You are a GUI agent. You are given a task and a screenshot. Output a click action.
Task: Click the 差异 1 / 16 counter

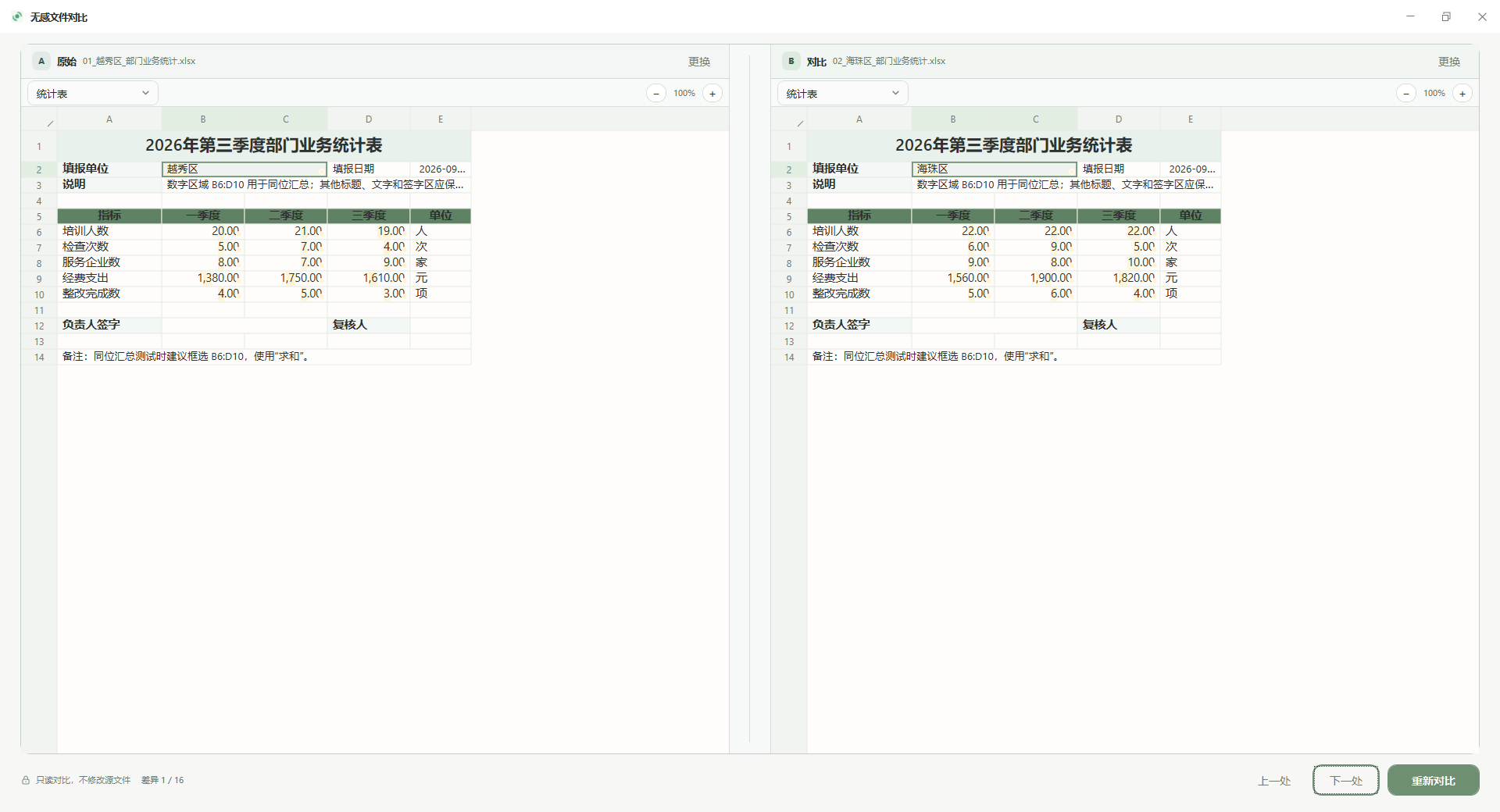point(162,780)
